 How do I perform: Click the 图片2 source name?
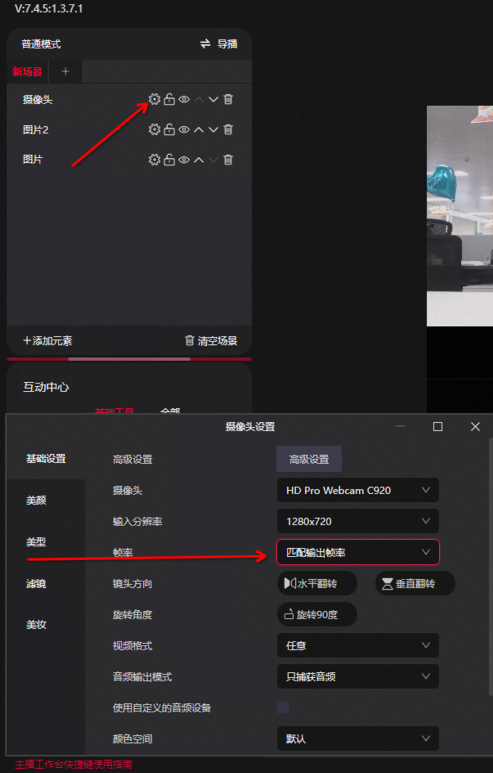click(x=35, y=130)
